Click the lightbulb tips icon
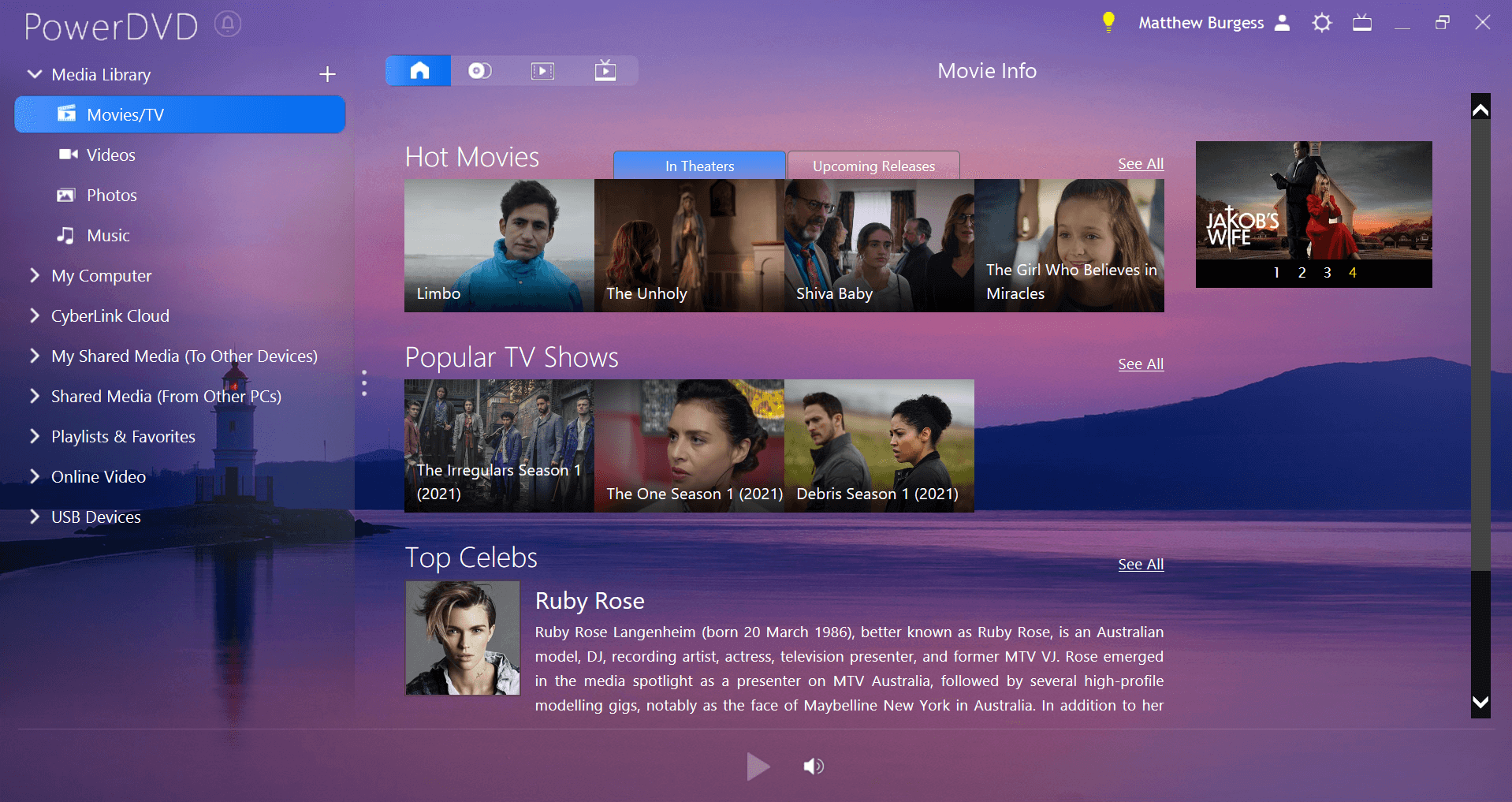Viewport: 1512px width, 802px height. (1108, 22)
